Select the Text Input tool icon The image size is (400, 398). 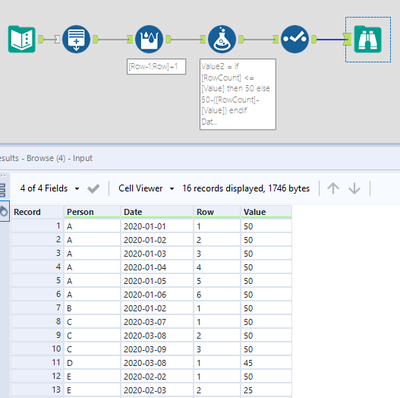click(x=22, y=39)
